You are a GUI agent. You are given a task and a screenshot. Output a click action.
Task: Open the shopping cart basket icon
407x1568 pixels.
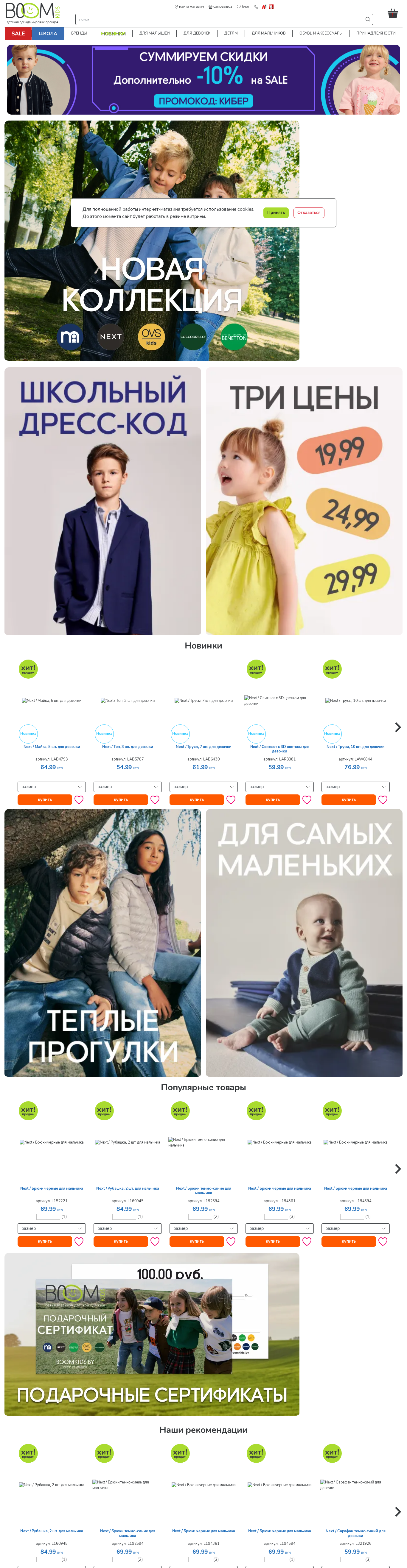click(x=392, y=13)
